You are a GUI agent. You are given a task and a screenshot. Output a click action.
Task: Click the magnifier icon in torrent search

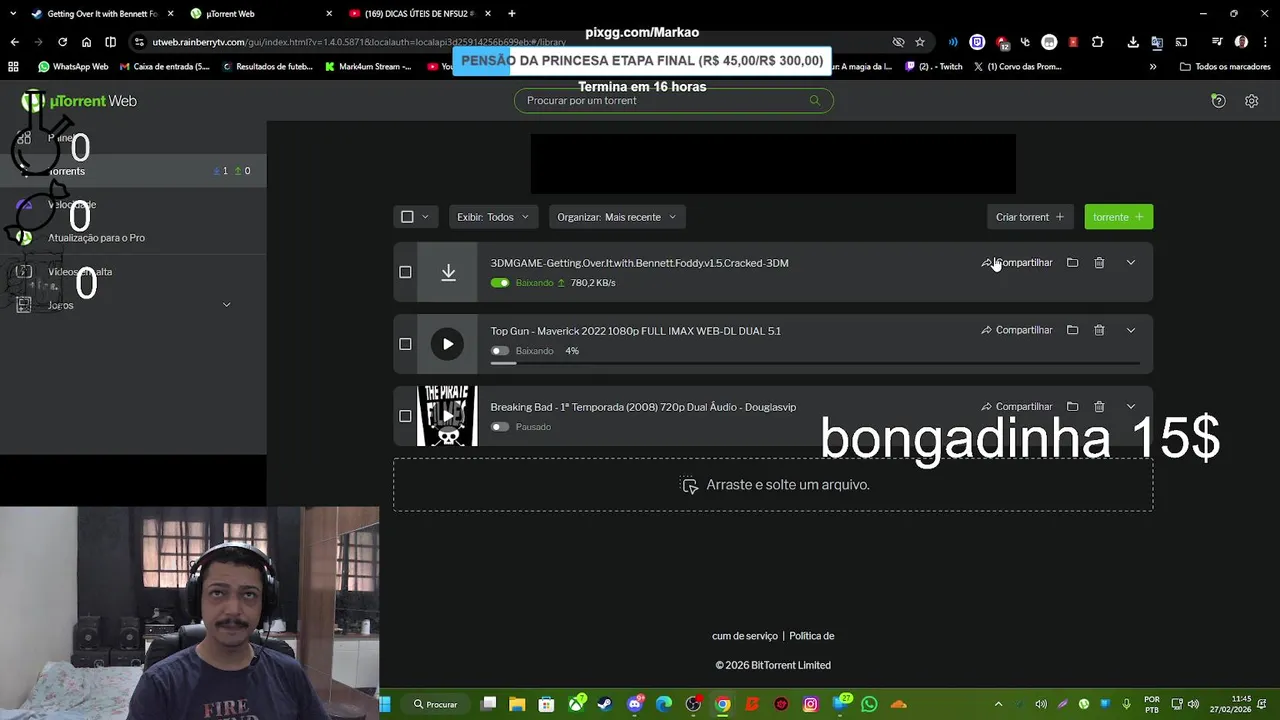point(814,100)
